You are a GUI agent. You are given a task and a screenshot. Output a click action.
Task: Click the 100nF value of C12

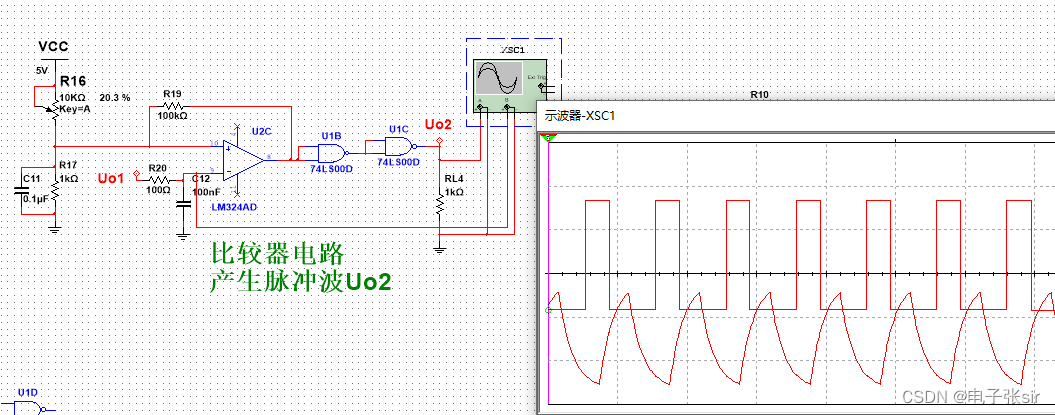[205, 192]
